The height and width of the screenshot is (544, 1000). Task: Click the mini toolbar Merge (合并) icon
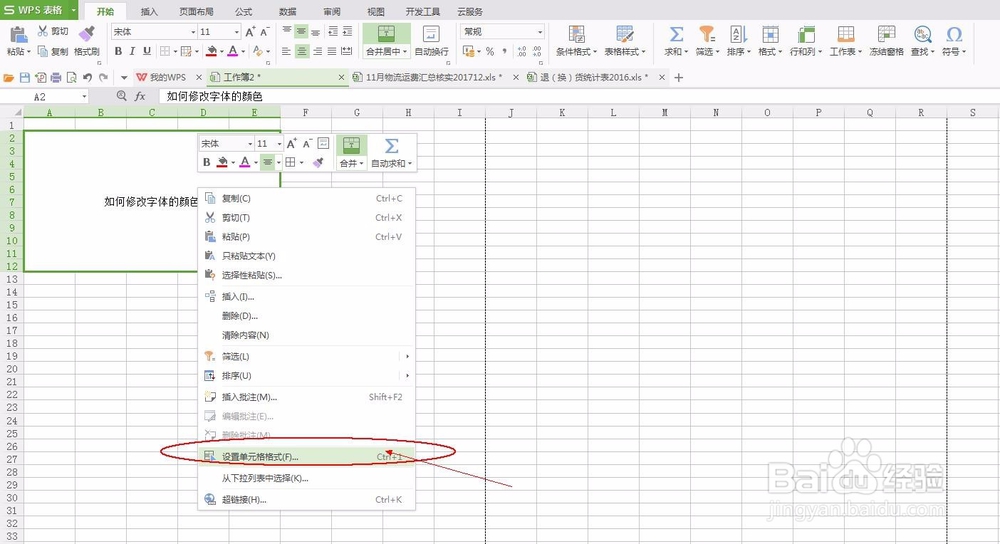(x=351, y=145)
